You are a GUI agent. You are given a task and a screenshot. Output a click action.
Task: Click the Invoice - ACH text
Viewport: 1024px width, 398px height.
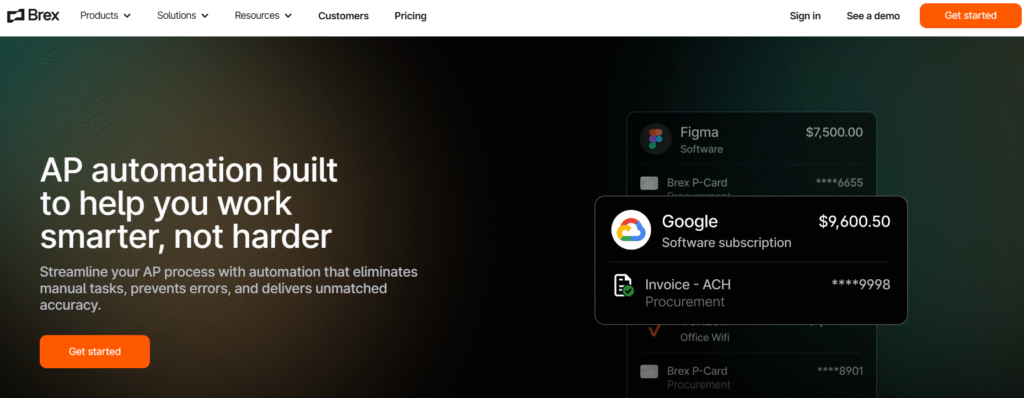[688, 285]
